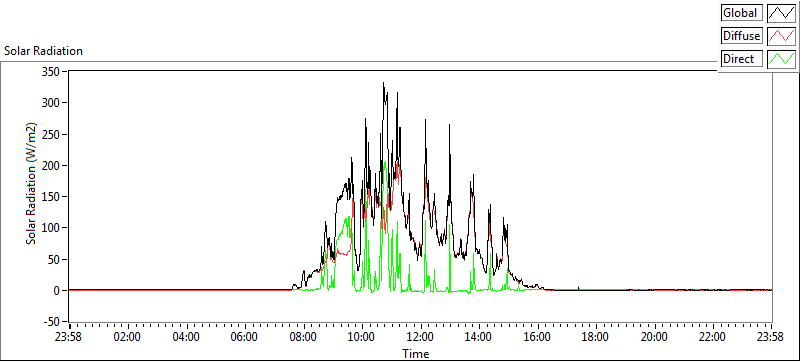
Task: Click the 14:00 time axis label
Action: [479, 337]
